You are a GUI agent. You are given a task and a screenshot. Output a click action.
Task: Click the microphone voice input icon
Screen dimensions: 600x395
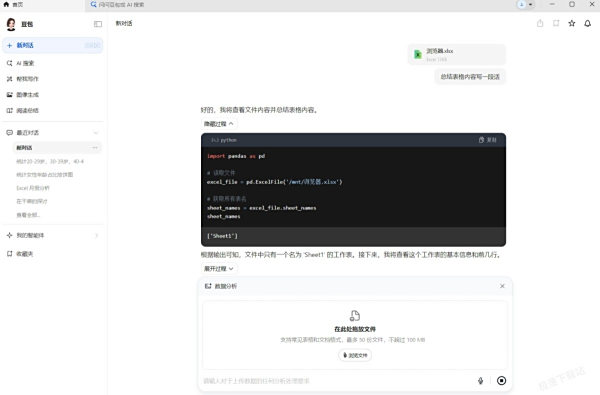481,380
